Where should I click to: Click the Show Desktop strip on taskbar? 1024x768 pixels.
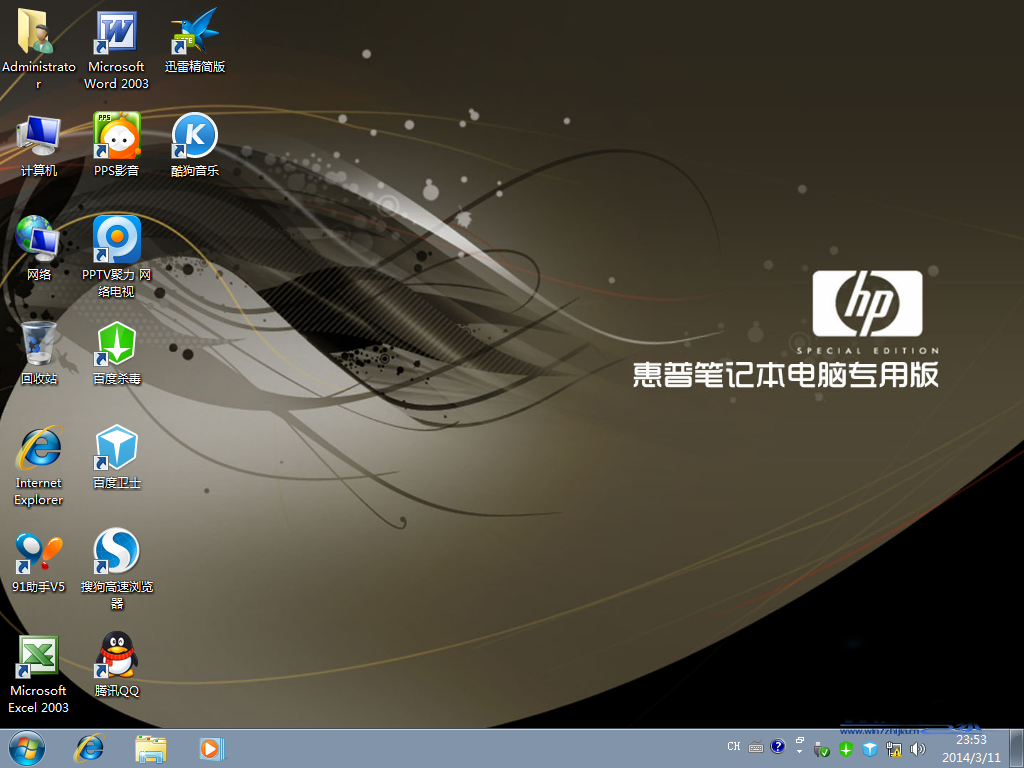tap(1016, 748)
